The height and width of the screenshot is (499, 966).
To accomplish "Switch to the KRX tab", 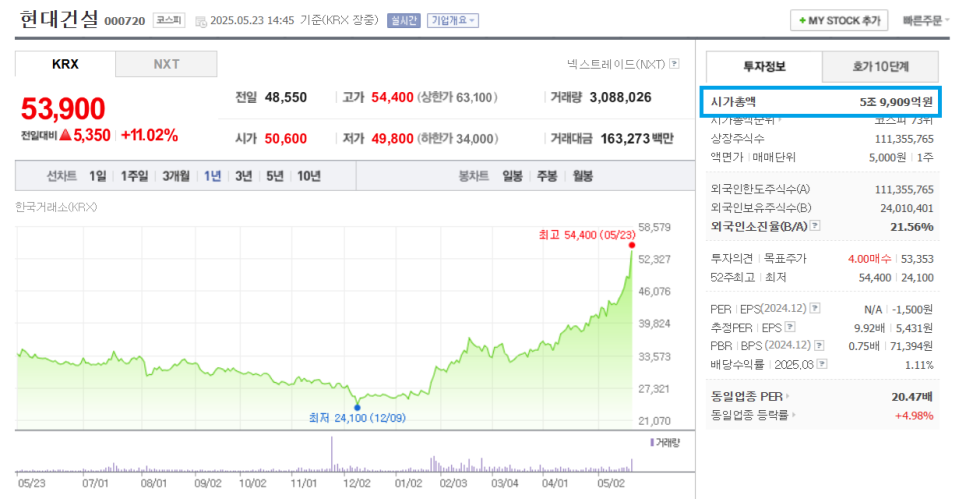I will 65,64.
